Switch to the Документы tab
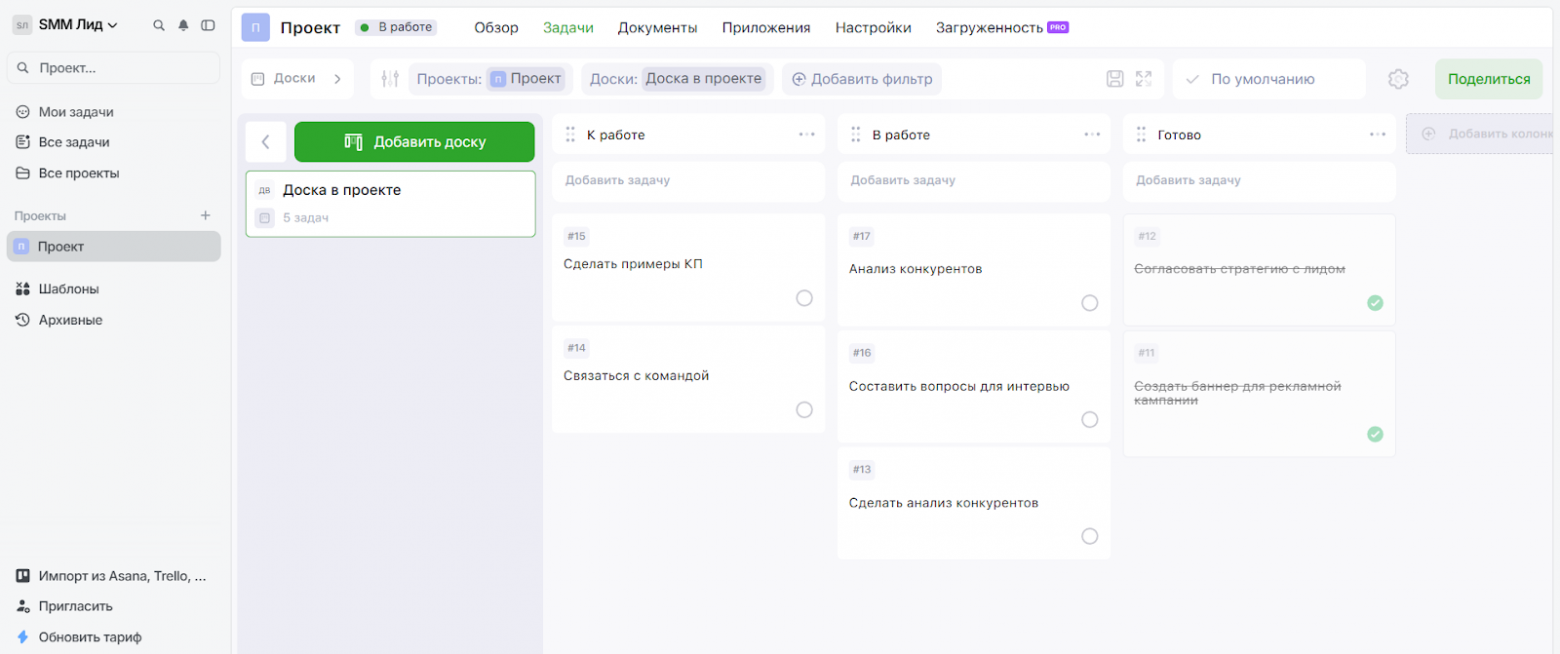 (x=657, y=27)
